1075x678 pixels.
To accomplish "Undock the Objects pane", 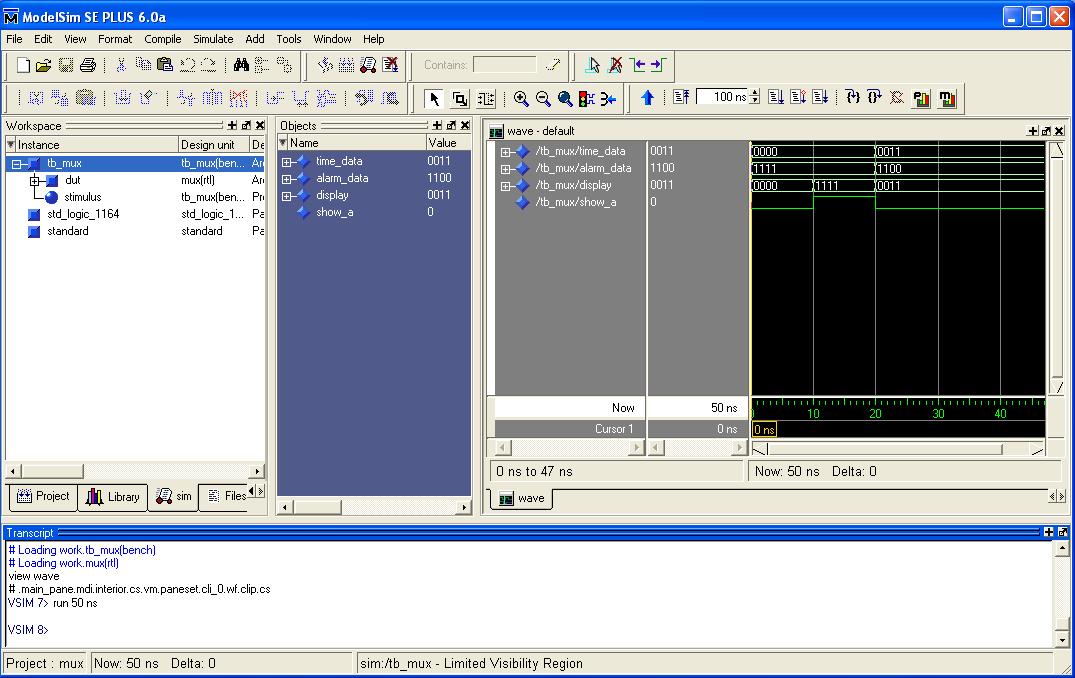I will tap(450, 125).
